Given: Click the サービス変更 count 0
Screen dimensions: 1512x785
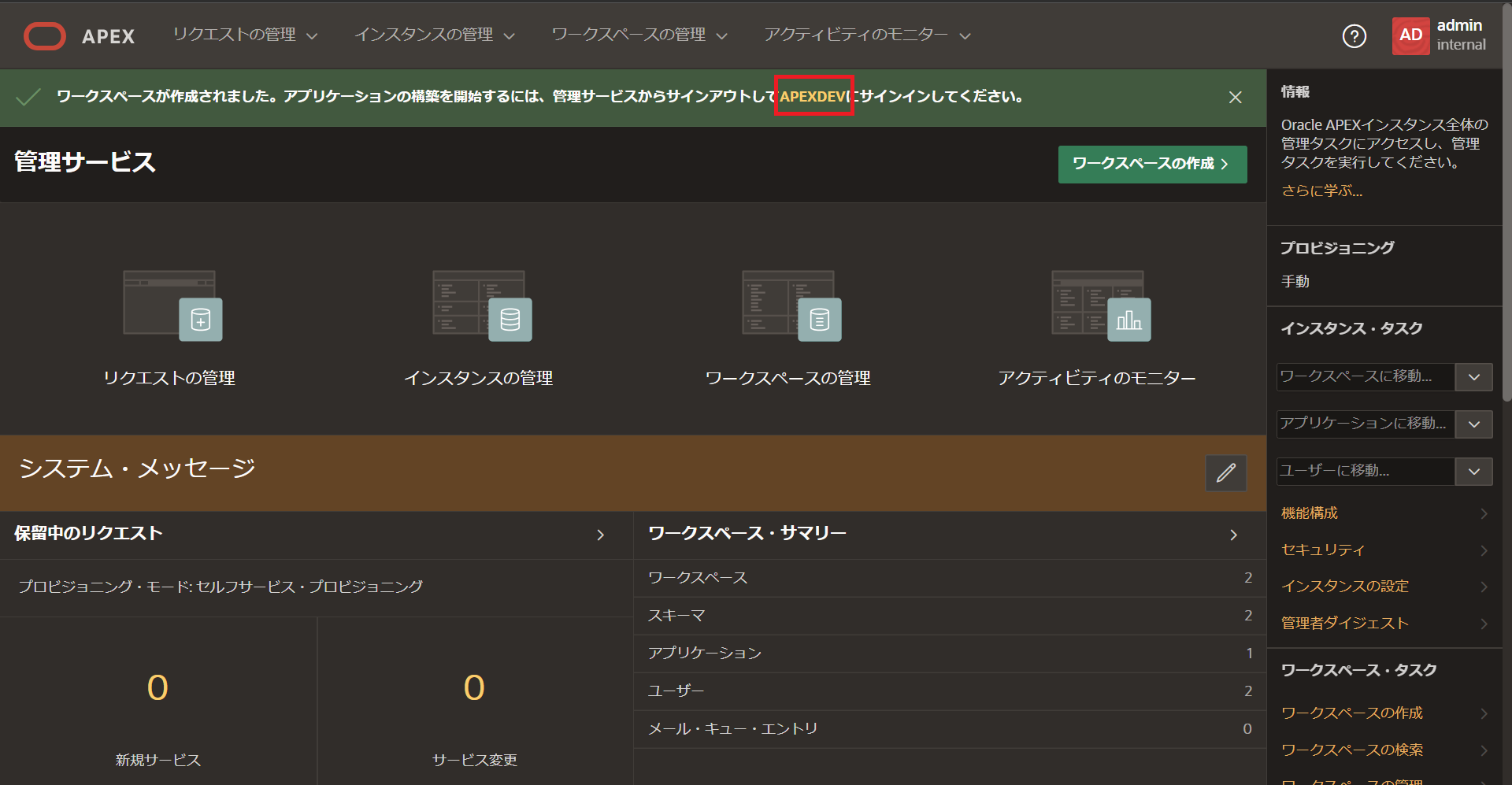Looking at the screenshot, I should click(x=474, y=688).
